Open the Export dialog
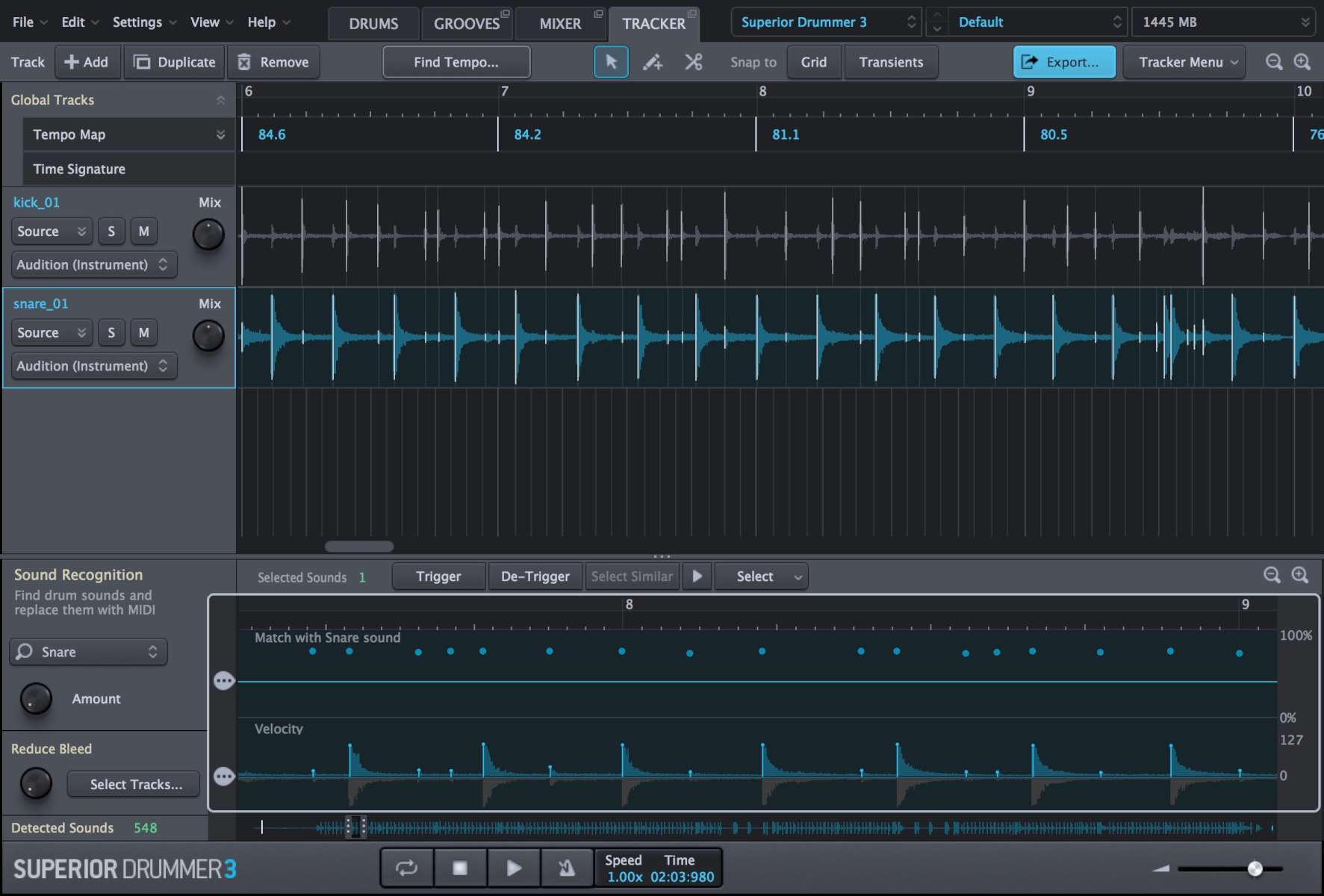1324x896 pixels. (1063, 62)
